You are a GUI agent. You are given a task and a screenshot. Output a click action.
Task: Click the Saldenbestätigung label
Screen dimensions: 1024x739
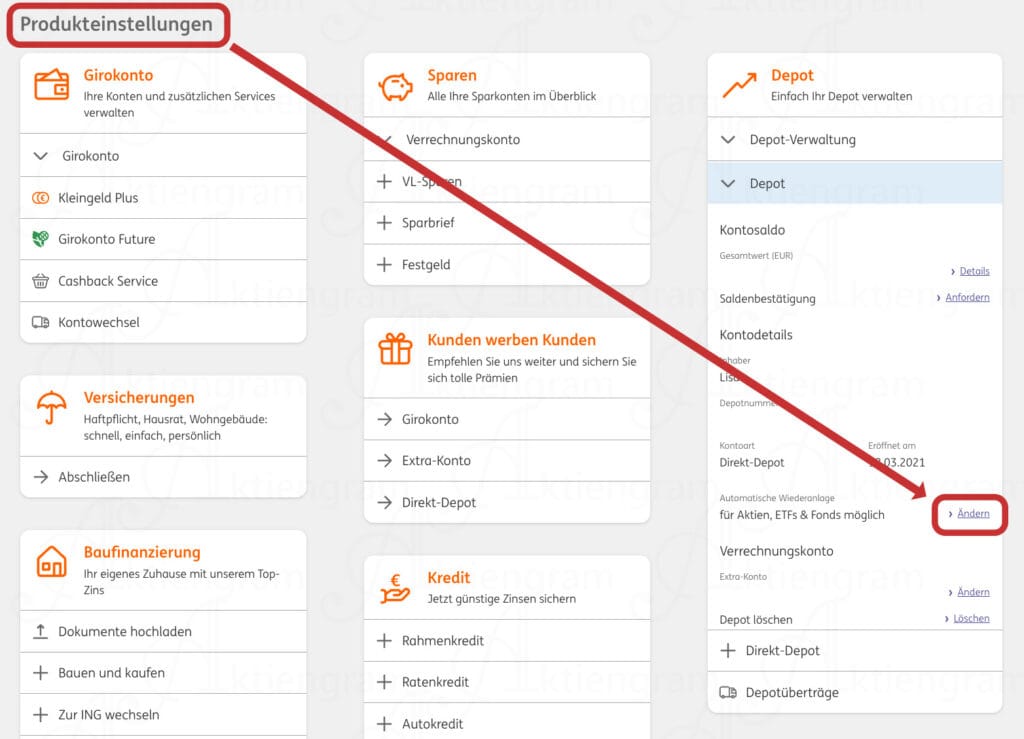767,299
